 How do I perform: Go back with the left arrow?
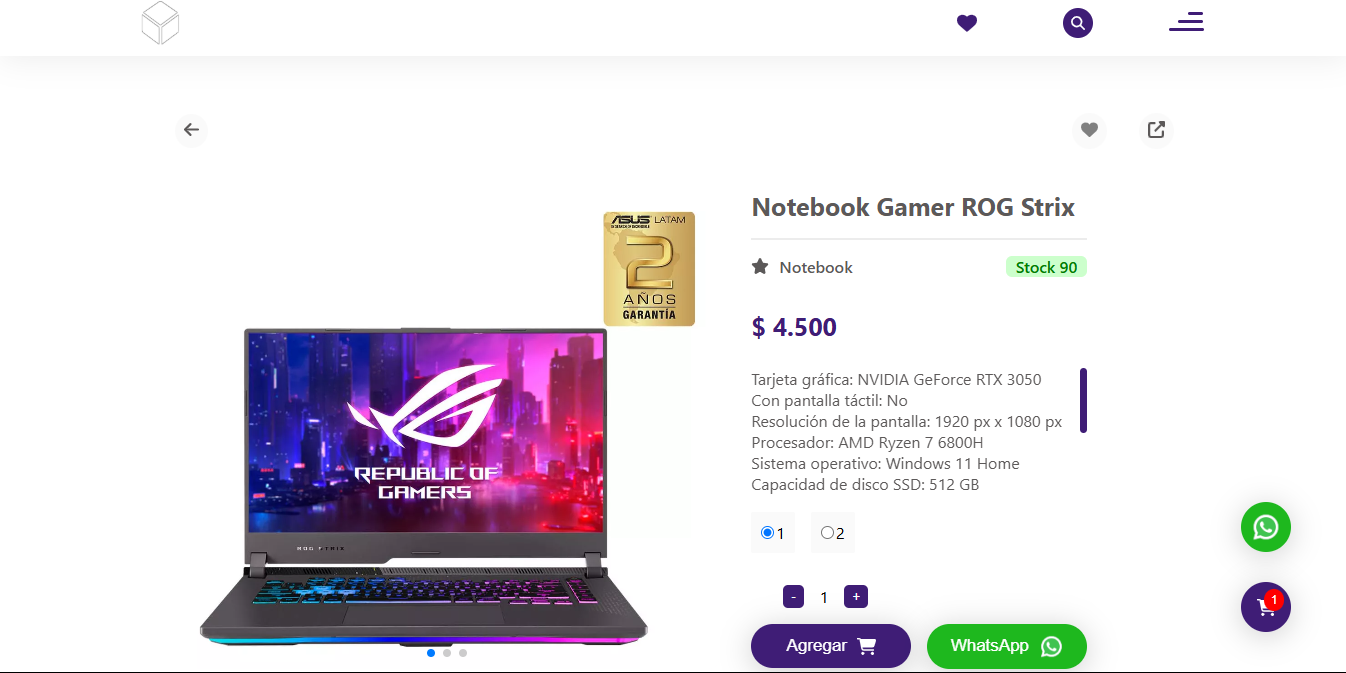[x=191, y=129]
